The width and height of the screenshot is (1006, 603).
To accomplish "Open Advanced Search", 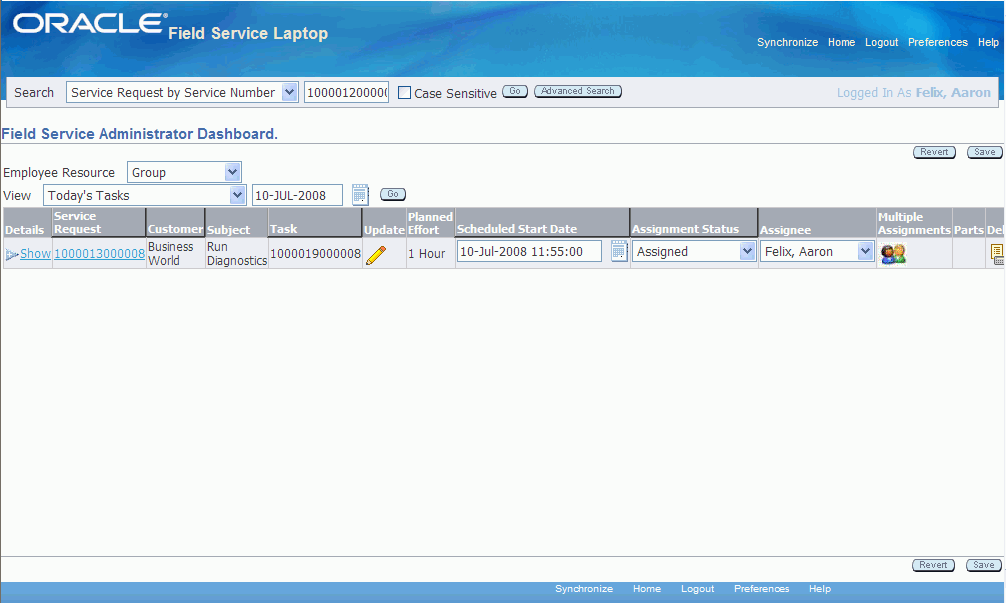I will coord(577,91).
